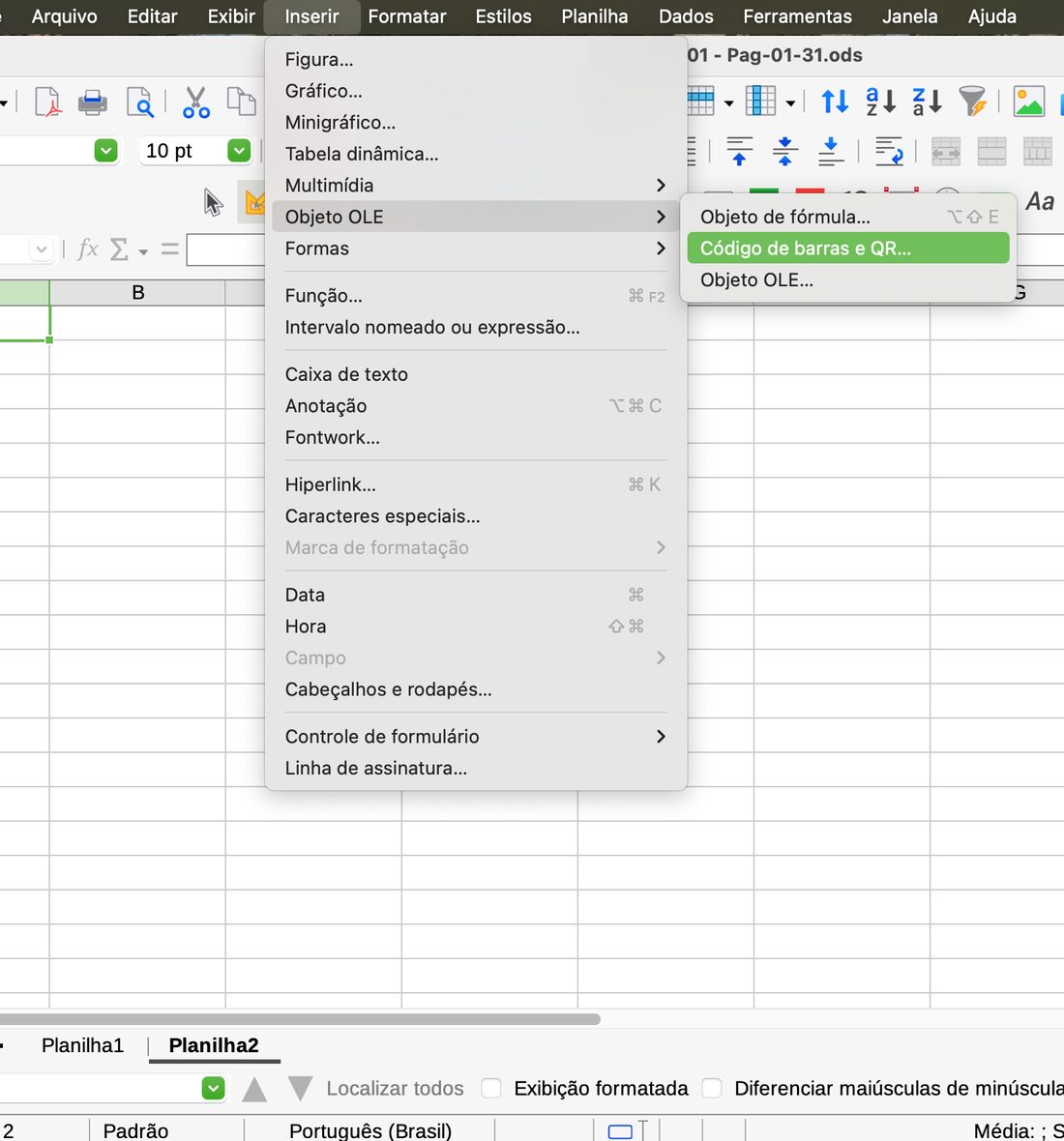Choose Tabela dinâmica... from menu

point(476,154)
